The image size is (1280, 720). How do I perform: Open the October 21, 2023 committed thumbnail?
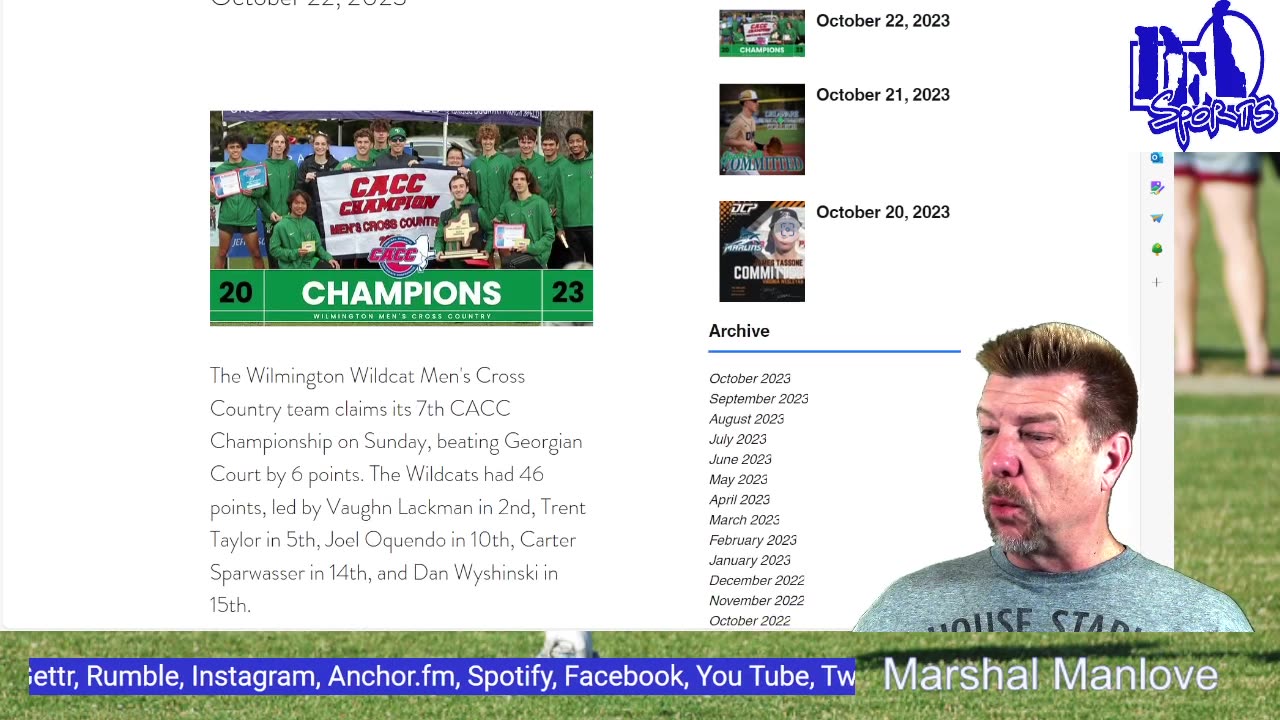pos(762,130)
